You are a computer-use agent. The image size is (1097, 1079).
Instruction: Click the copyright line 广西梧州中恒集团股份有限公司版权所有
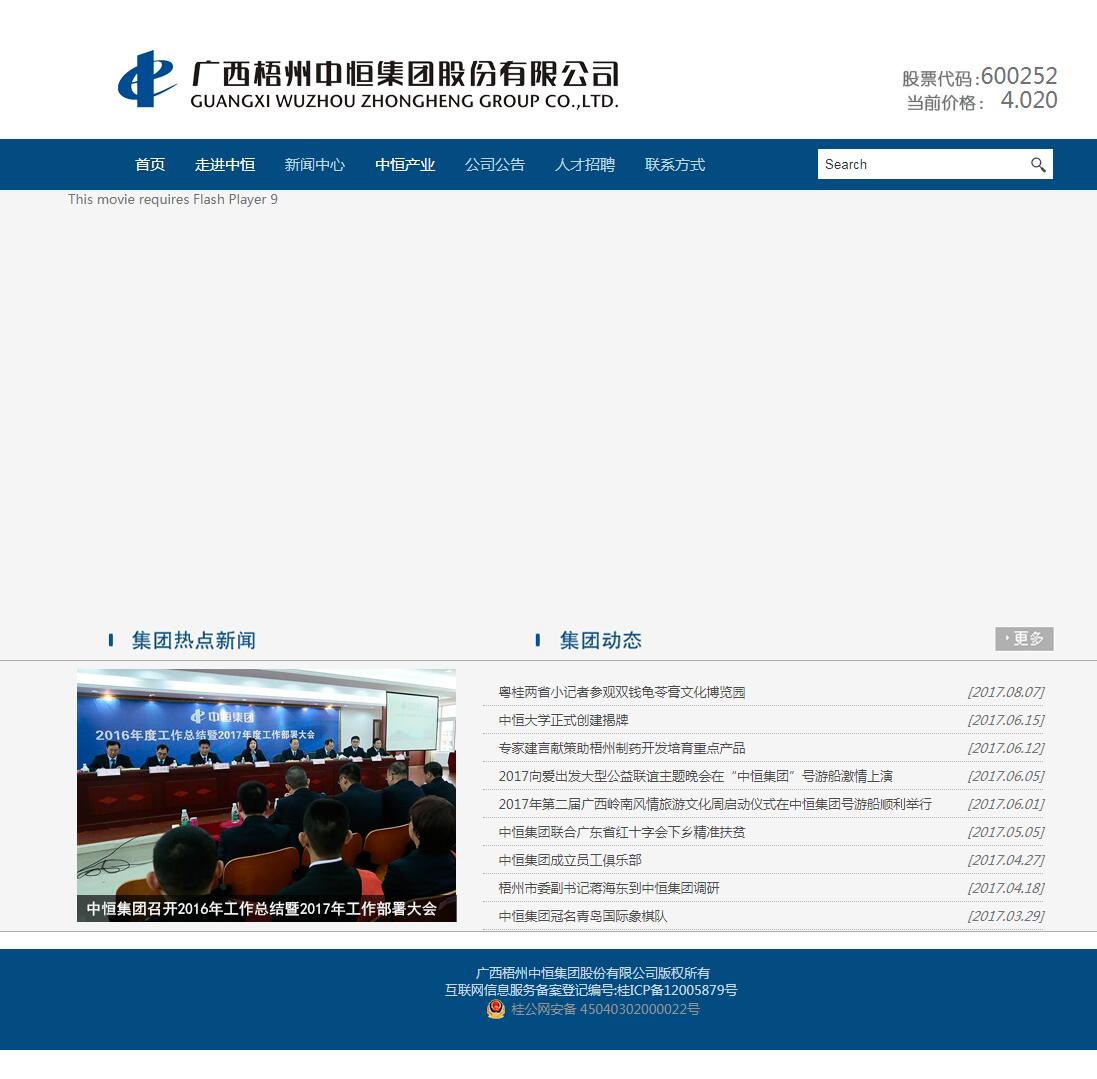(592, 973)
